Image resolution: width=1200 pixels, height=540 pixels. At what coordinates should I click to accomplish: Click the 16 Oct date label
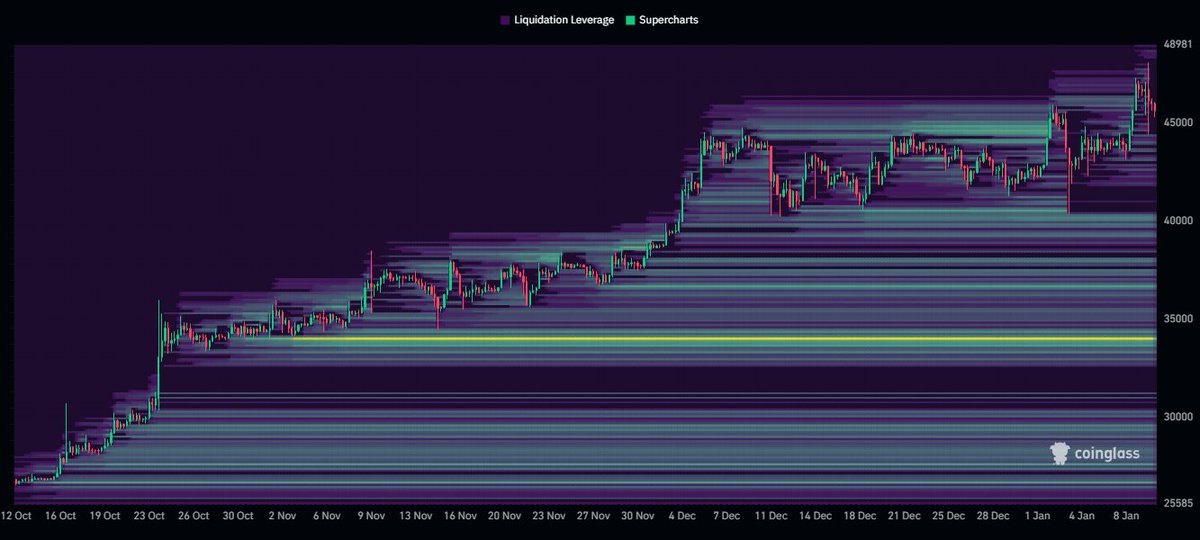pos(60,517)
